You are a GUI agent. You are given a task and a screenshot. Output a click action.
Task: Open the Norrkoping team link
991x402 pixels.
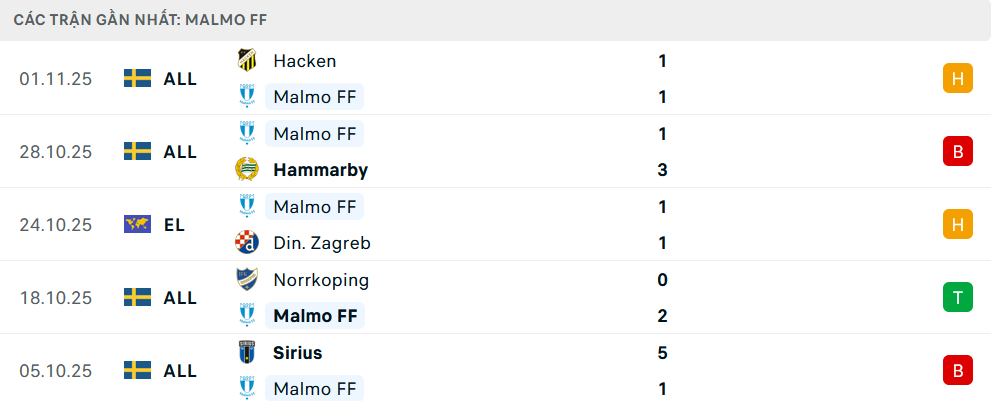[320, 280]
